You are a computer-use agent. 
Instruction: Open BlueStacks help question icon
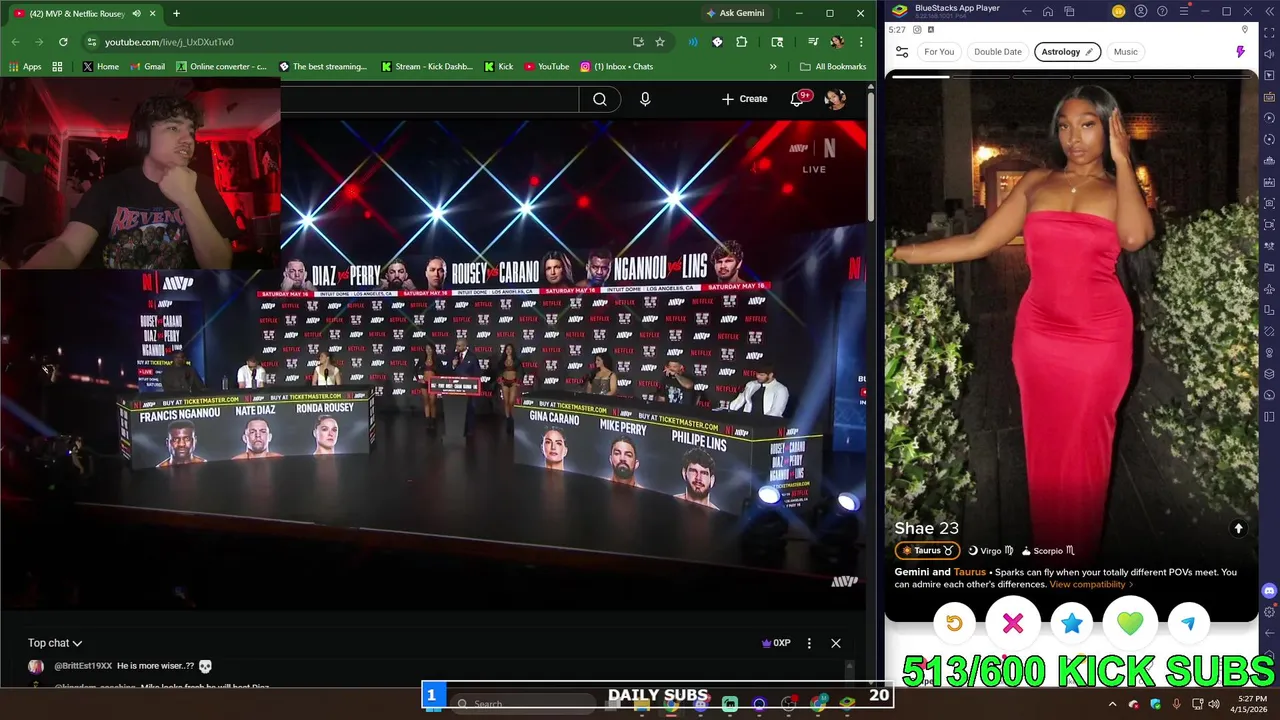click(x=1162, y=12)
